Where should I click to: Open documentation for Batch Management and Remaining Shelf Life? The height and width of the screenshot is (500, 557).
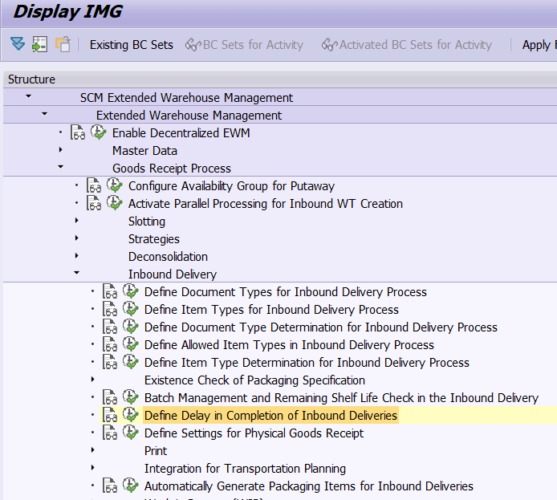point(110,397)
